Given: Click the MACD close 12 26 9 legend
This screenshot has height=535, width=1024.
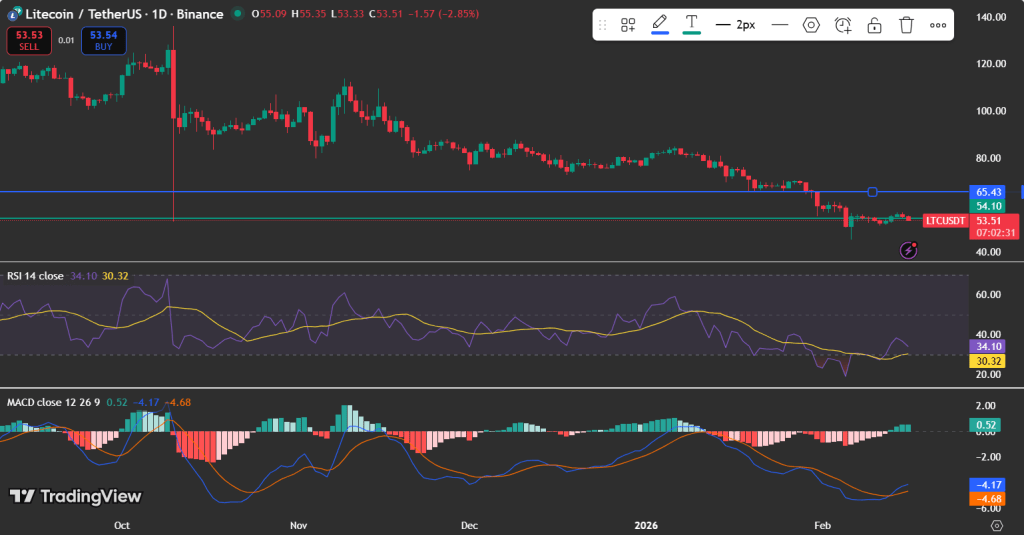Looking at the screenshot, I should pyautogui.click(x=54, y=402).
